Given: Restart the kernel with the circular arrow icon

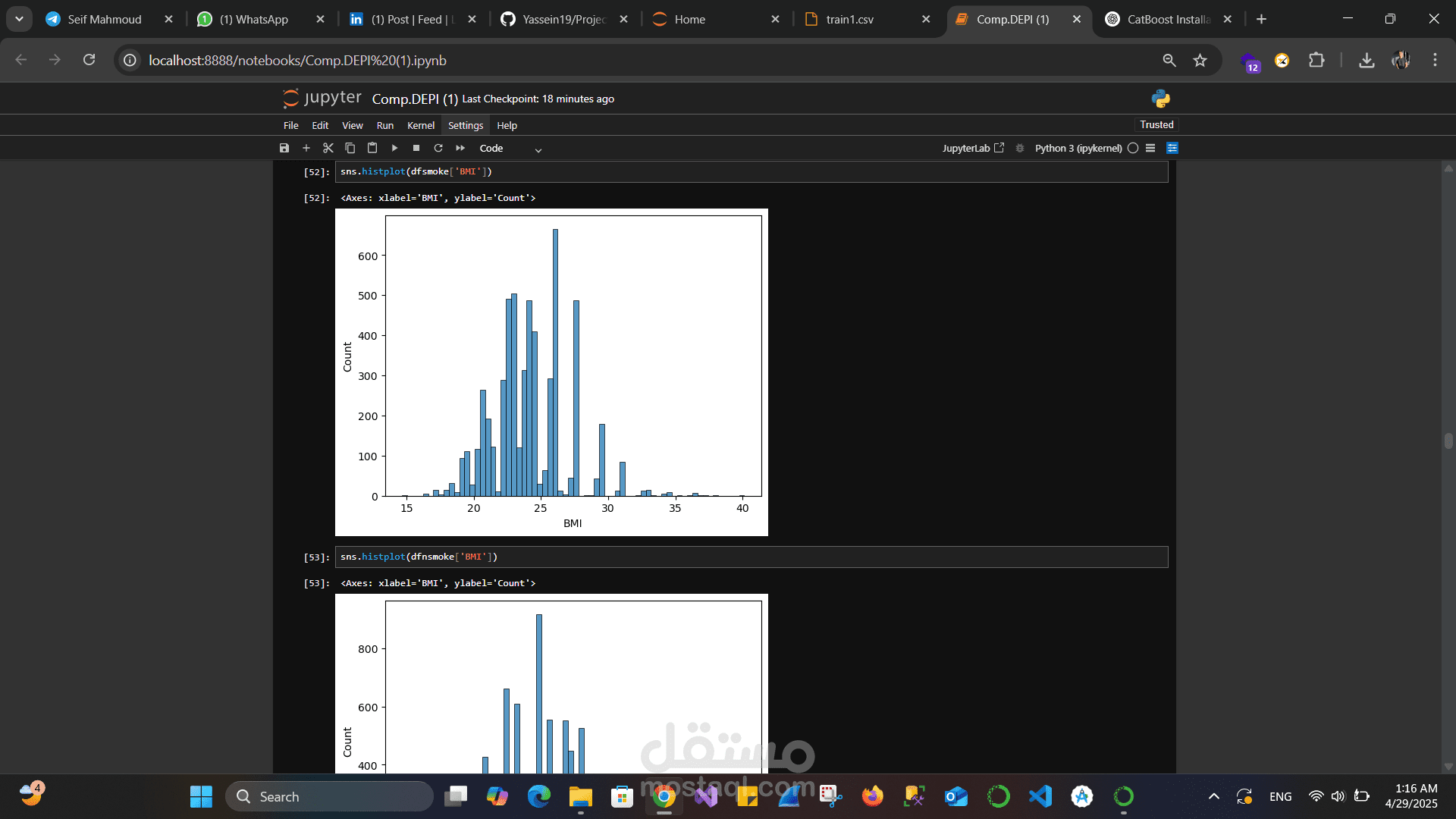Looking at the screenshot, I should click(x=438, y=148).
